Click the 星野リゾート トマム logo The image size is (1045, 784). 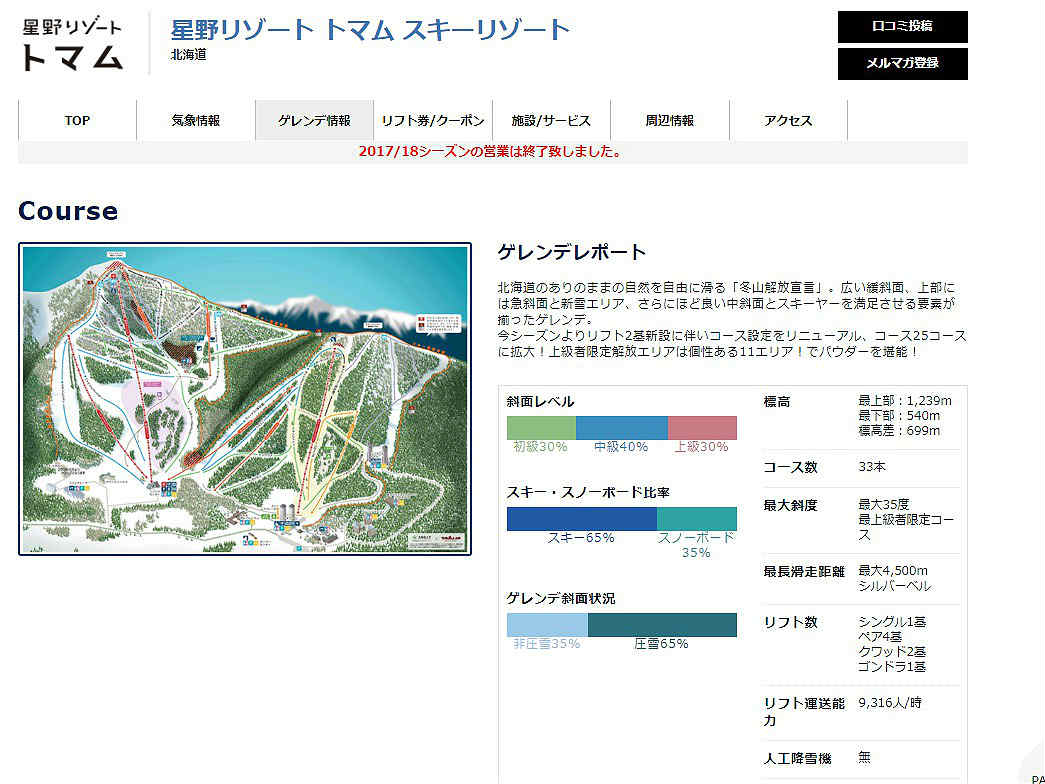73,45
